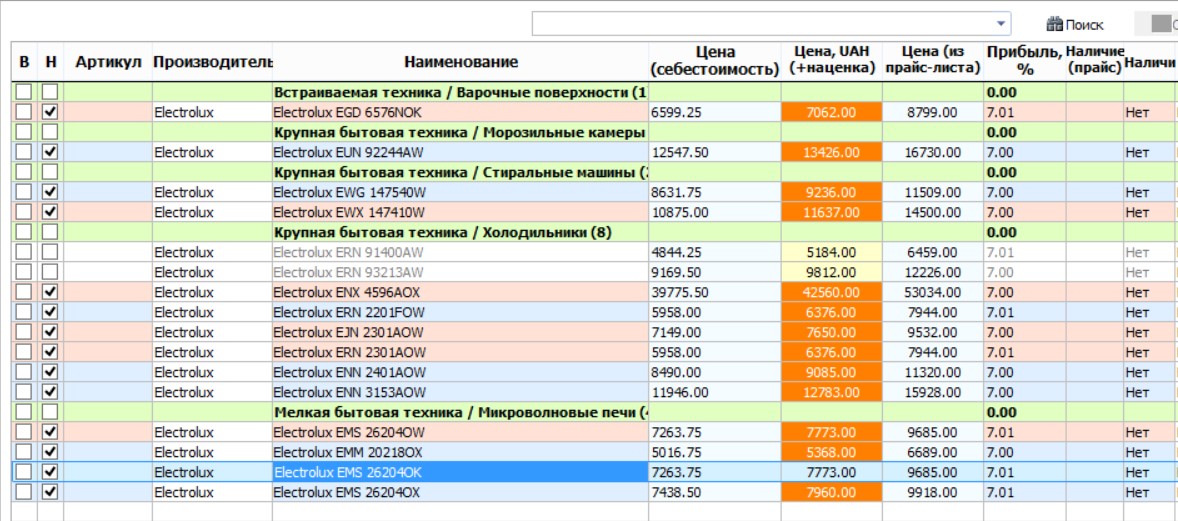Click orange markup price 42560.00
The height and width of the screenshot is (521, 1178).
pyautogui.click(x=832, y=292)
